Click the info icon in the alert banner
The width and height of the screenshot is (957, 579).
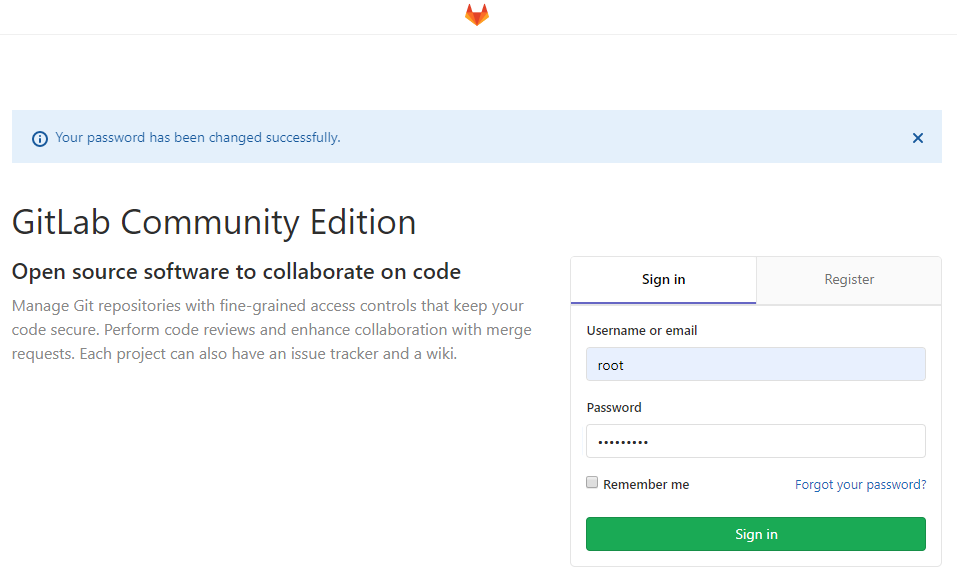[x=40, y=138]
